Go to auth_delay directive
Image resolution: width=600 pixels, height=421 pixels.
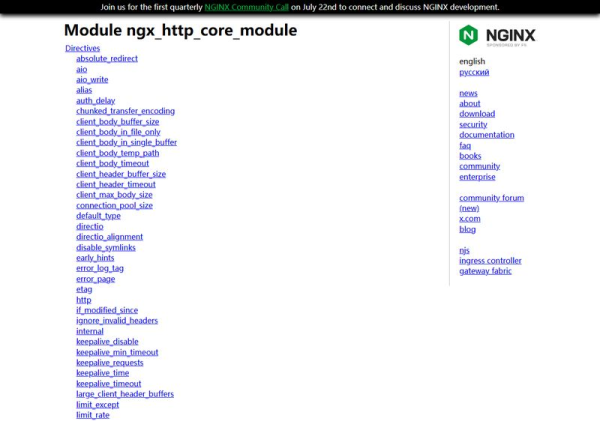click(96, 101)
